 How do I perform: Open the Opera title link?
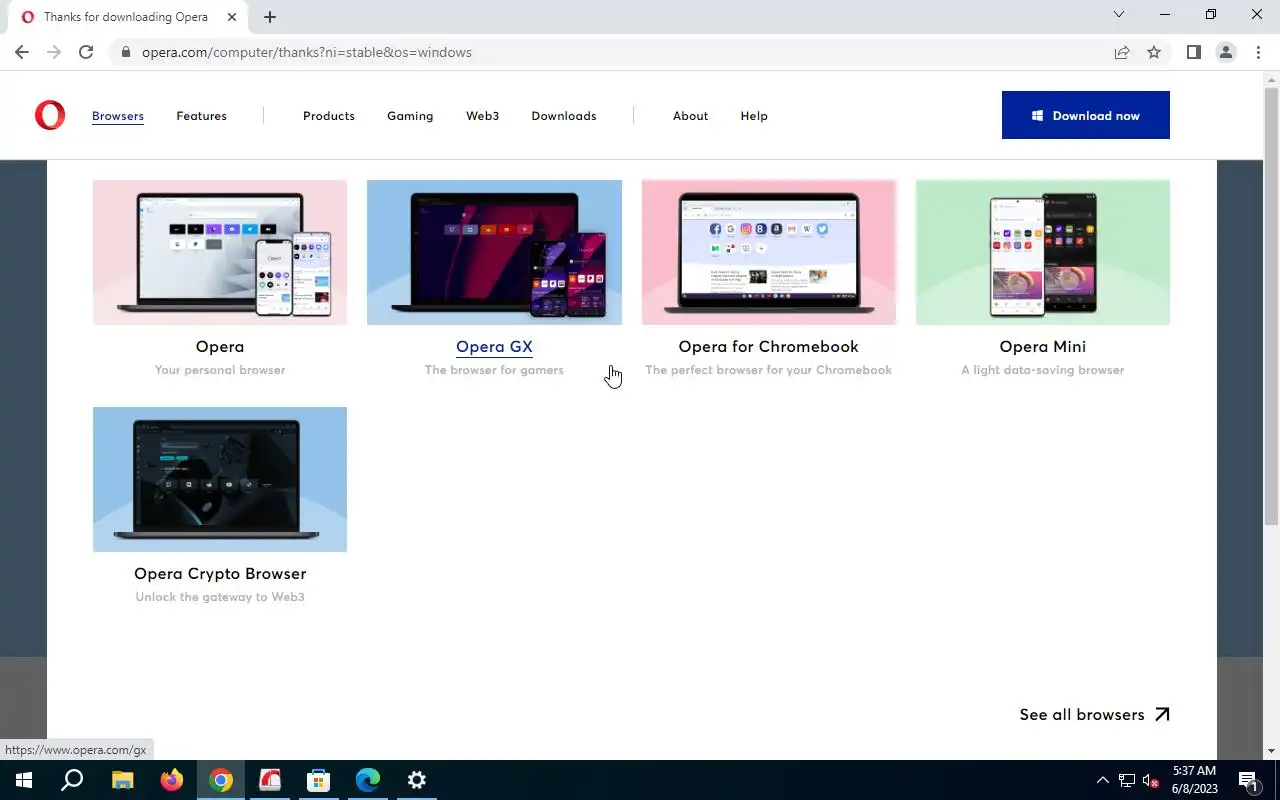(x=220, y=347)
